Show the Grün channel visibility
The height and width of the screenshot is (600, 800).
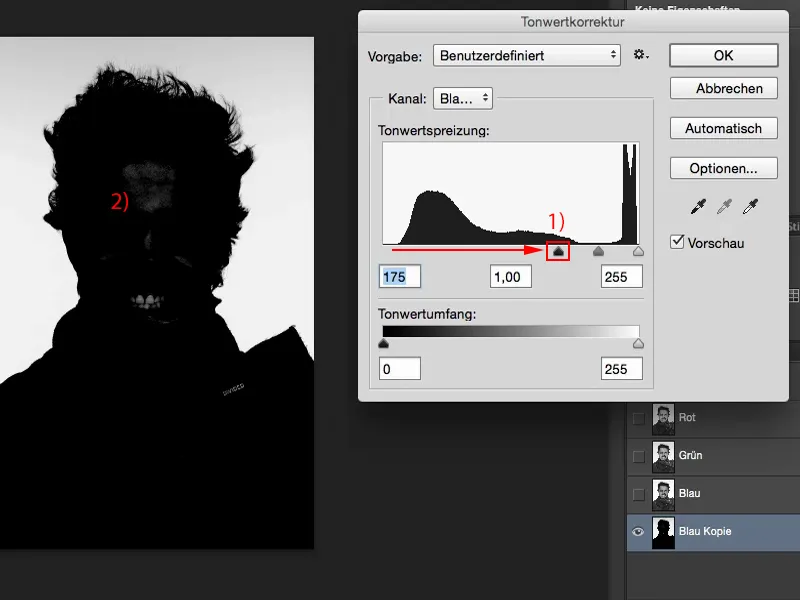pyautogui.click(x=638, y=456)
